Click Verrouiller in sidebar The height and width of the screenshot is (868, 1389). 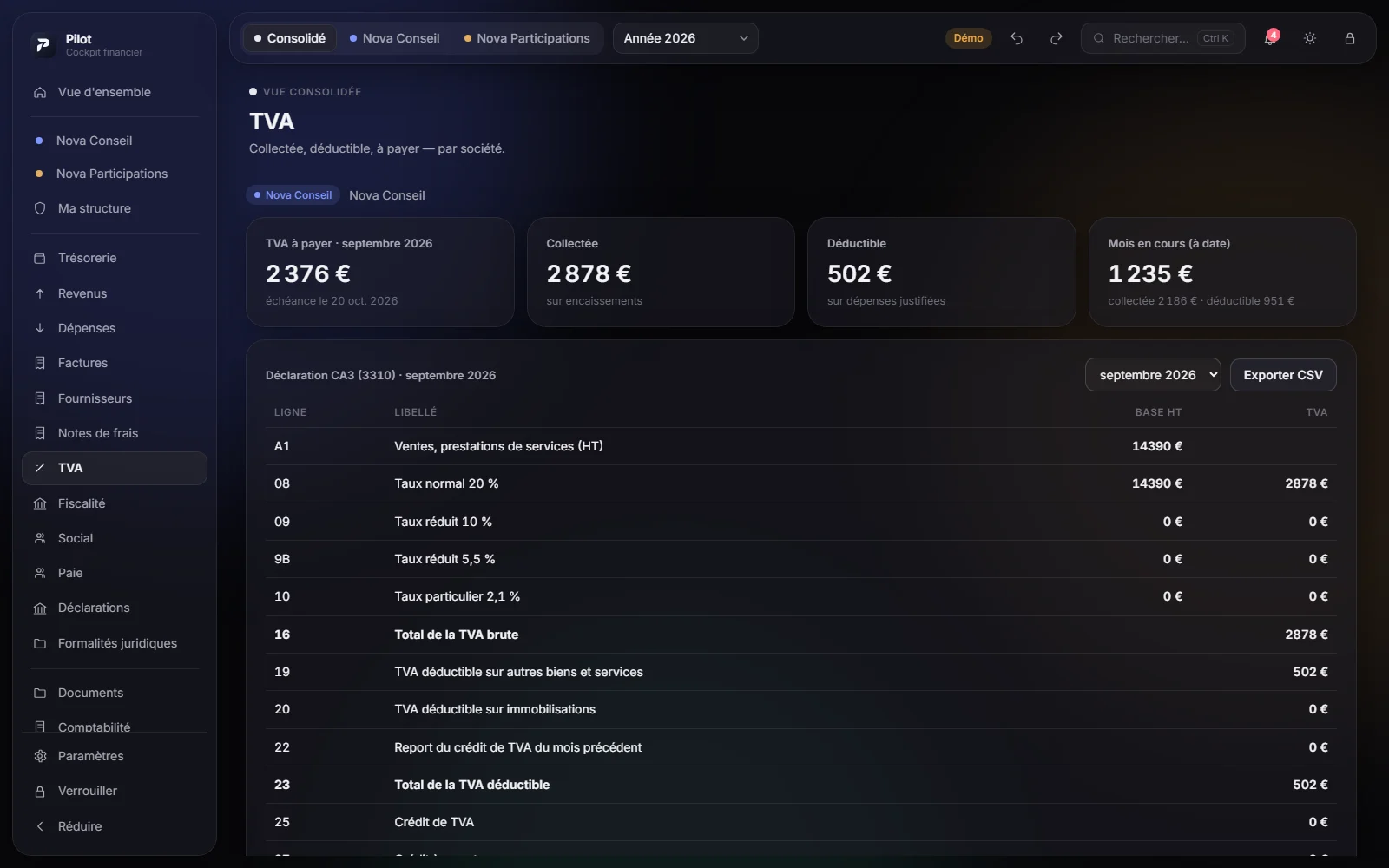115,791
